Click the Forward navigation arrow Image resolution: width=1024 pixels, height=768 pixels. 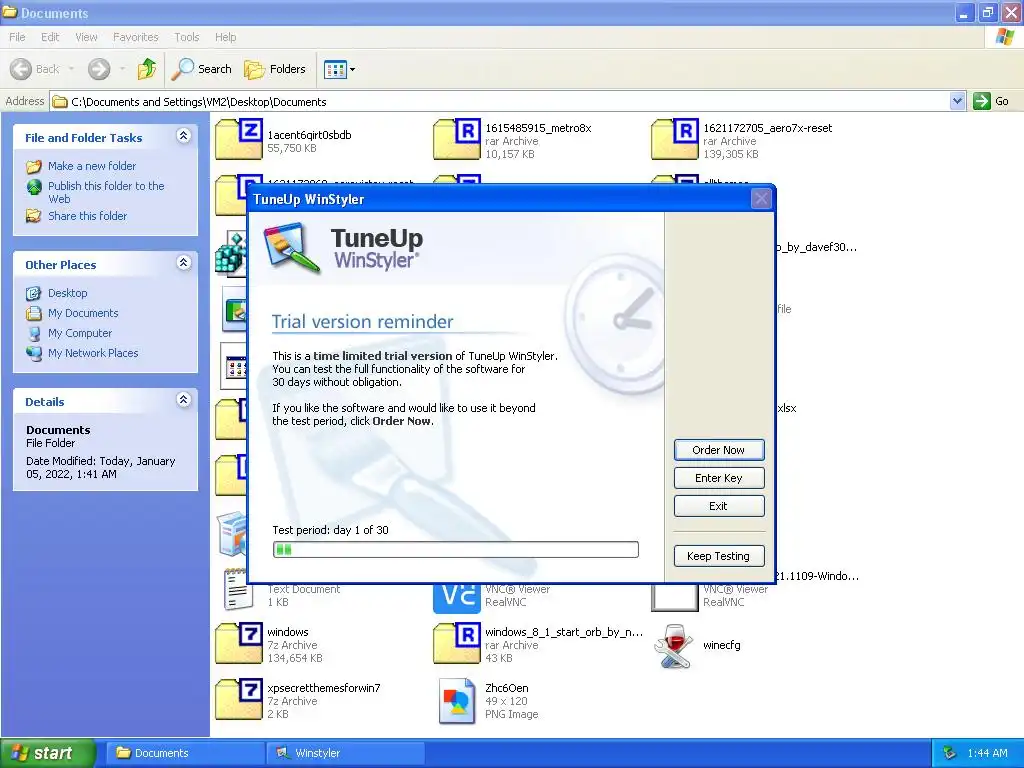[99, 69]
